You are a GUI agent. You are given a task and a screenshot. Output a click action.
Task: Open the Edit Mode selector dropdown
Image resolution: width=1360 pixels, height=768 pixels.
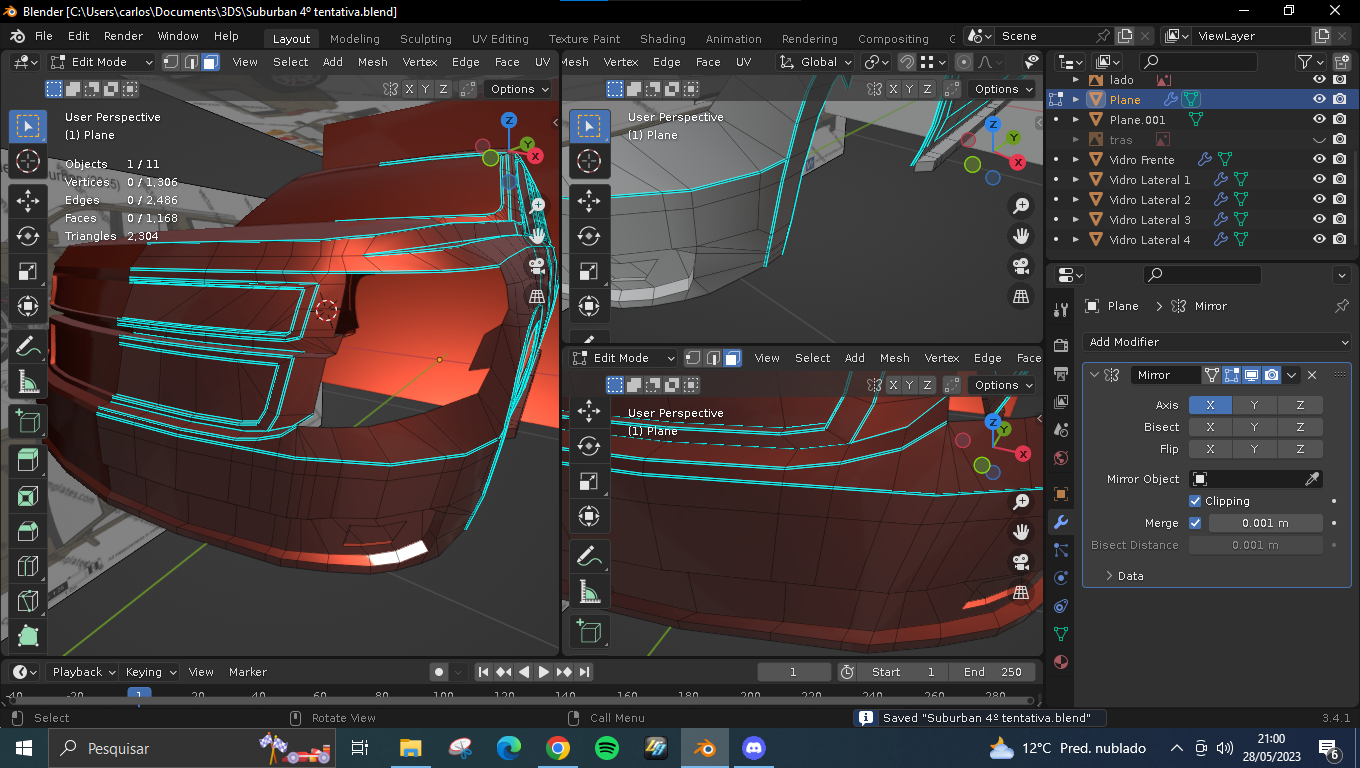(102, 62)
